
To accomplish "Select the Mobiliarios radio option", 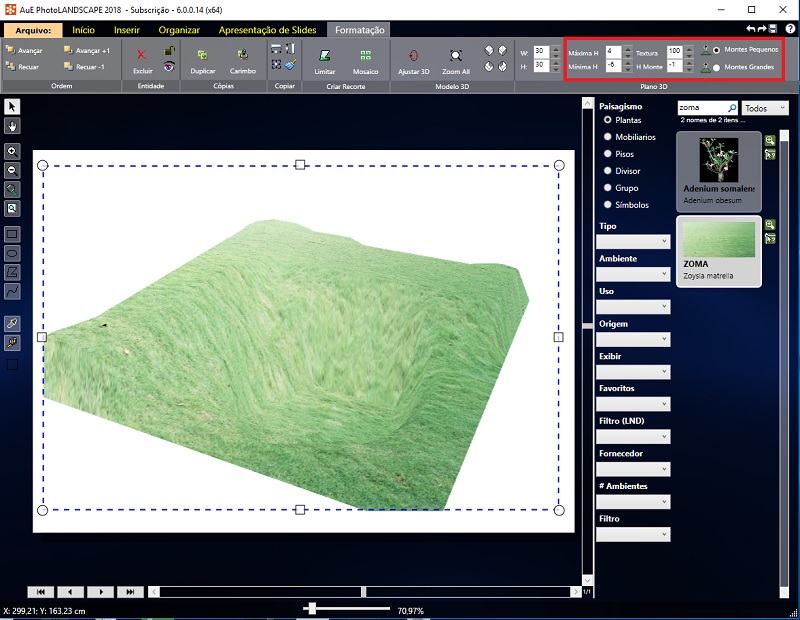I will [x=607, y=137].
